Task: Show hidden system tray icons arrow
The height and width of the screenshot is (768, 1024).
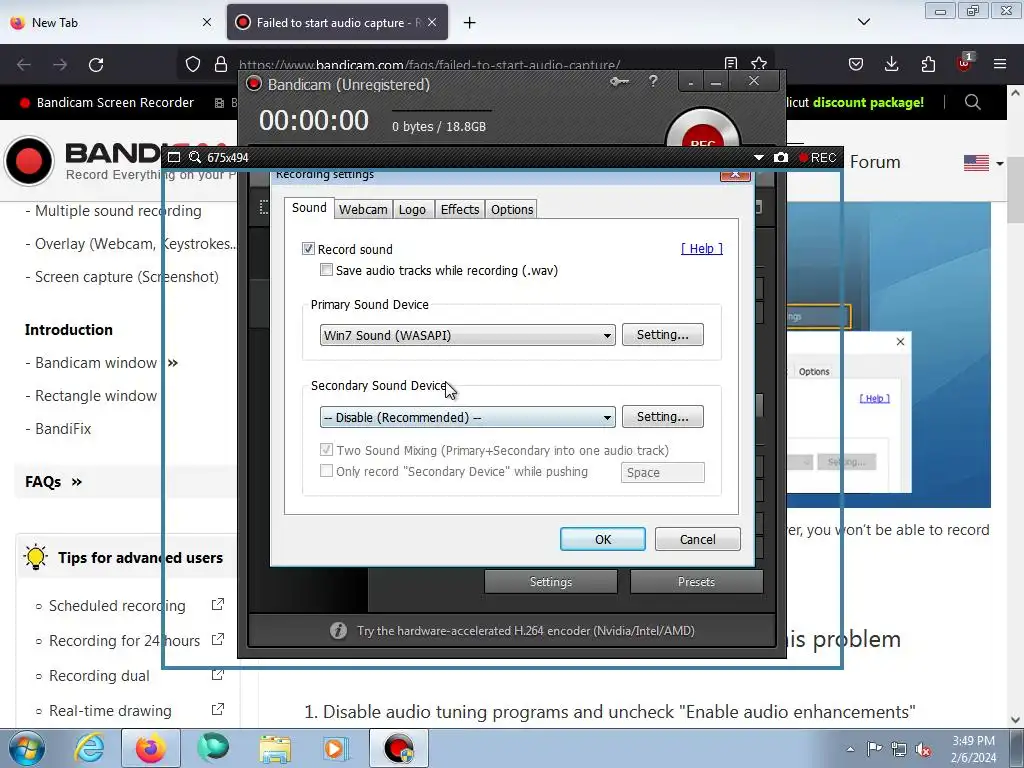Action: (850, 749)
